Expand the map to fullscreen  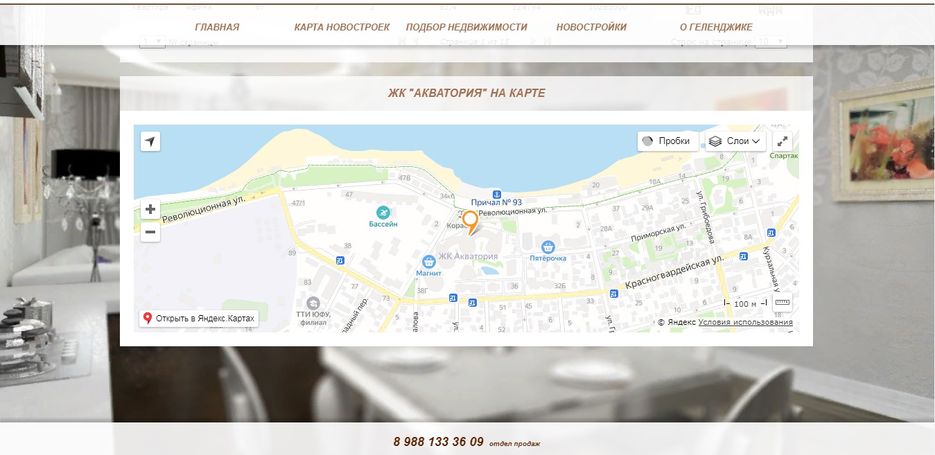pyautogui.click(x=782, y=141)
